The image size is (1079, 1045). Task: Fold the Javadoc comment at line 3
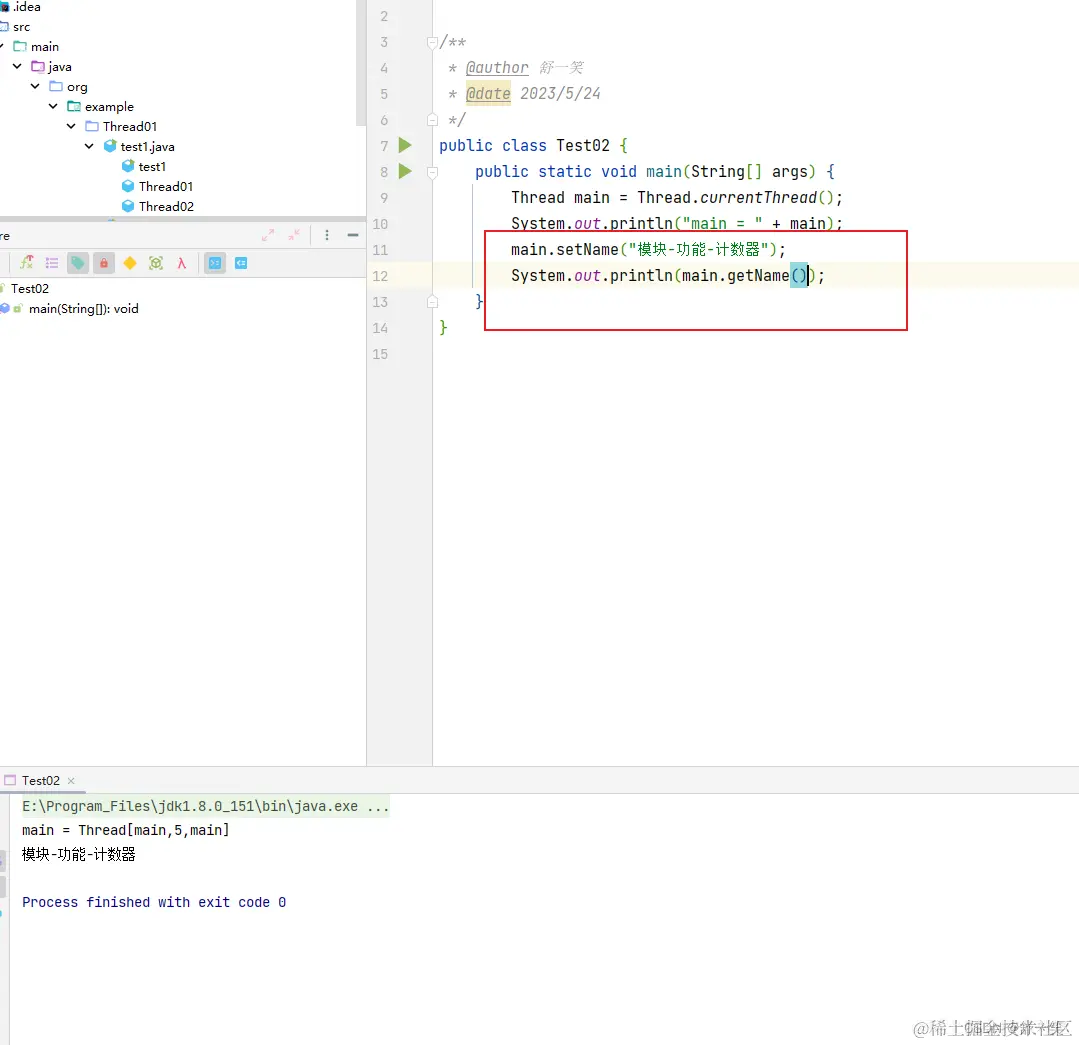coord(432,43)
